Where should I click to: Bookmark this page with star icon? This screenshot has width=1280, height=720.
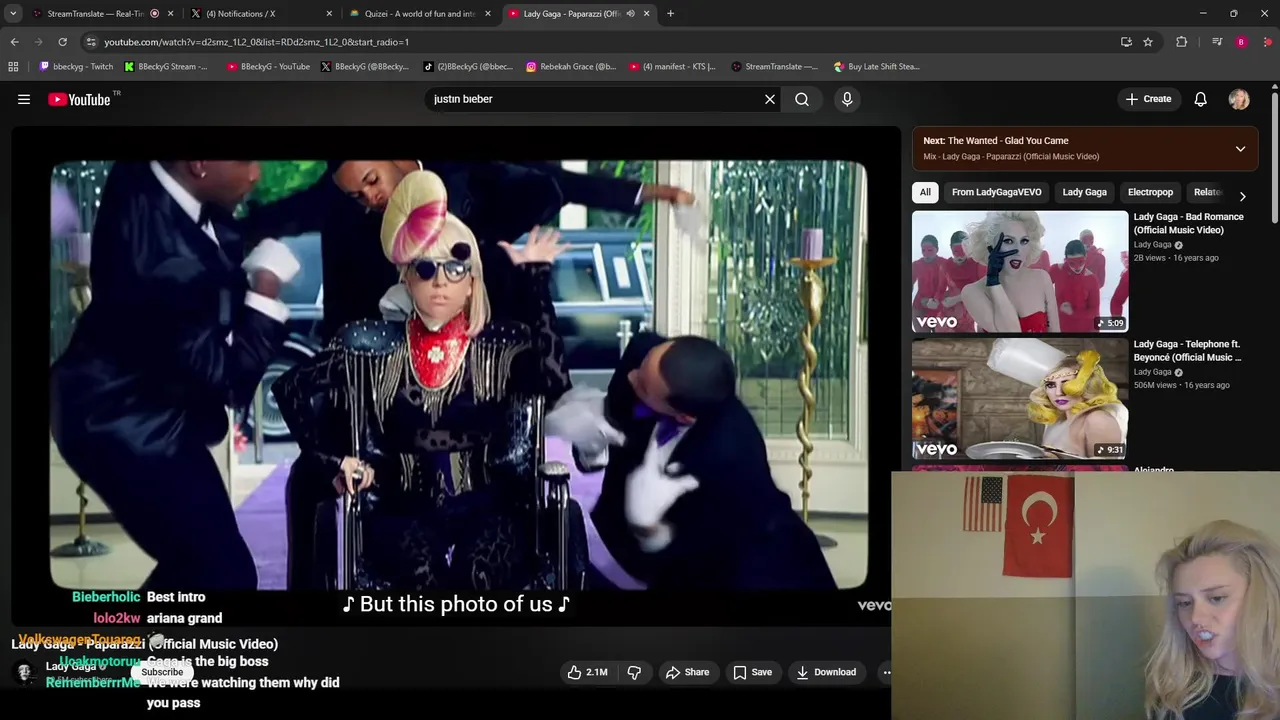pyautogui.click(x=1148, y=42)
